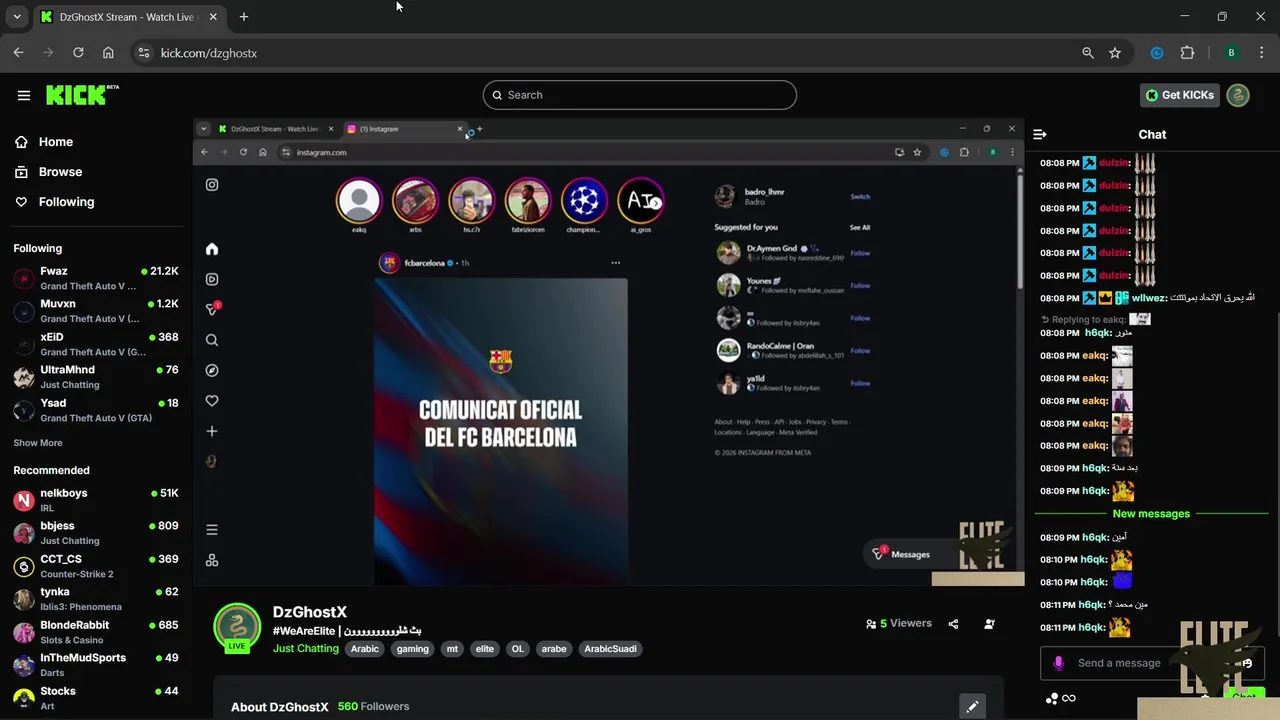Image resolution: width=1280 pixels, height=720 pixels.
Task: Close the DzGhostX Stream tab
Action: click(213, 17)
